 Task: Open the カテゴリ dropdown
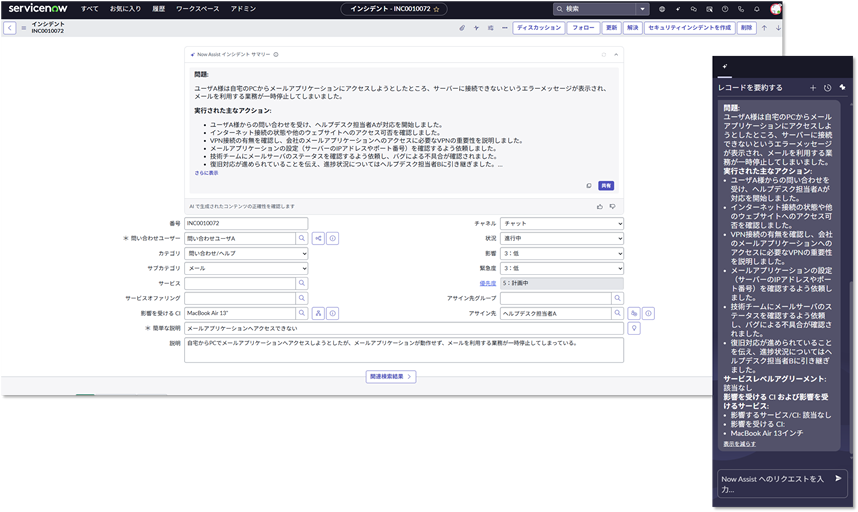pos(245,254)
